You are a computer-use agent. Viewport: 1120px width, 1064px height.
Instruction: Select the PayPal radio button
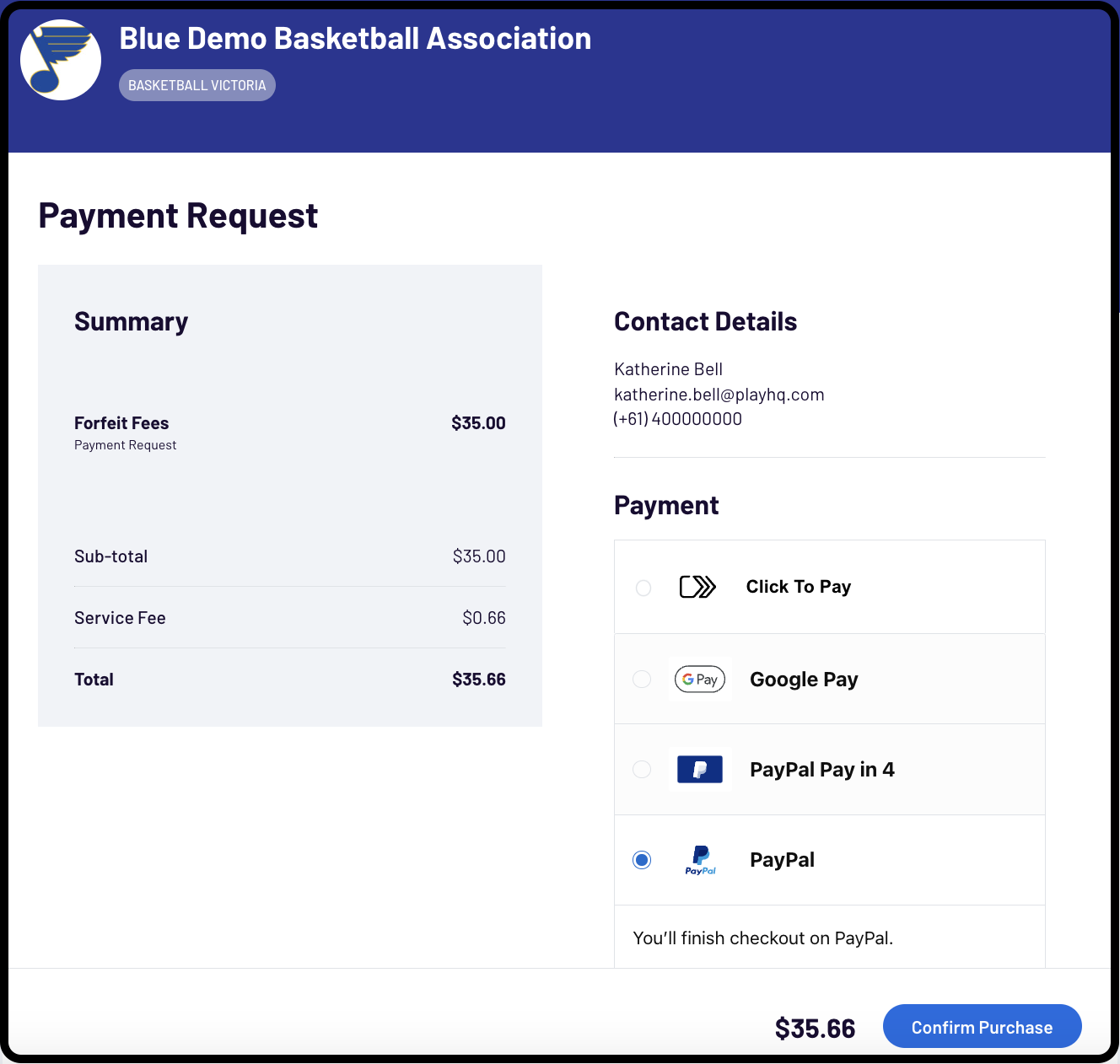642,860
